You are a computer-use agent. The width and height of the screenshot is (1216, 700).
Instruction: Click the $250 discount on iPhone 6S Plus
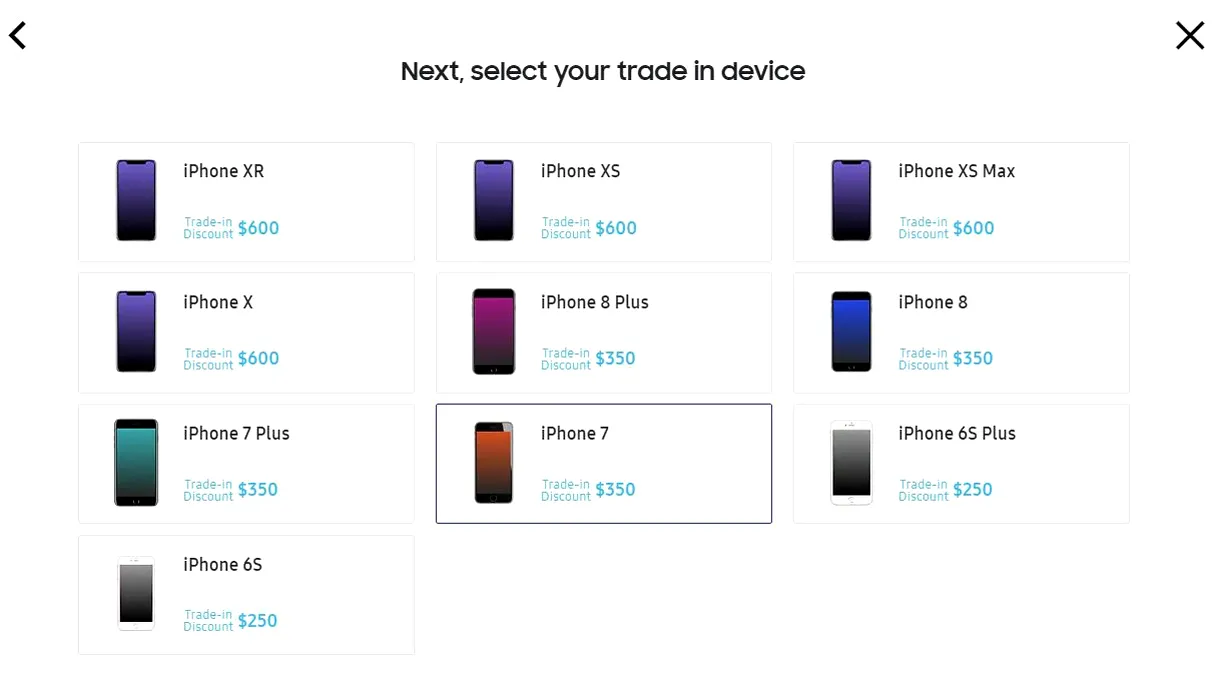pos(973,490)
